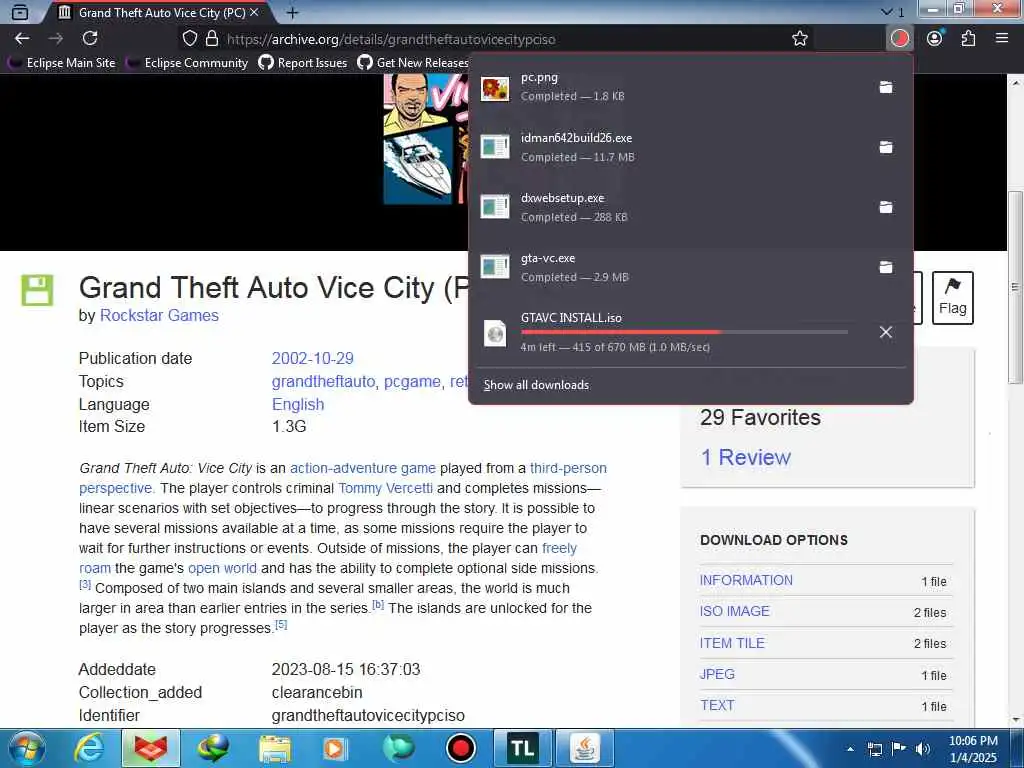The height and width of the screenshot is (768, 1024).
Task: Show pc.png in its containing folder
Action: click(x=886, y=87)
